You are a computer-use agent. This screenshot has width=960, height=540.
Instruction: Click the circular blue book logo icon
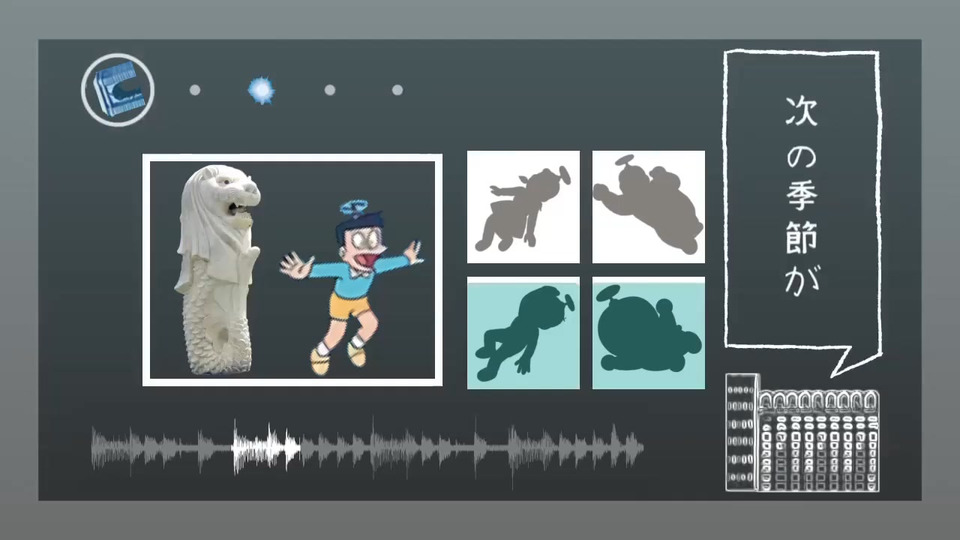tap(118, 90)
